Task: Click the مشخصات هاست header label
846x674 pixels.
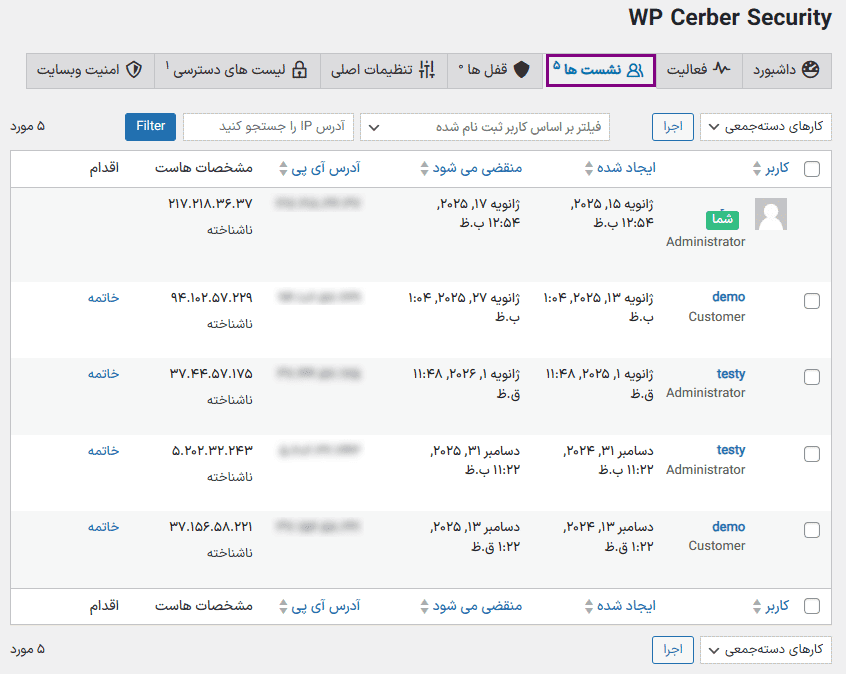Action: (x=204, y=168)
